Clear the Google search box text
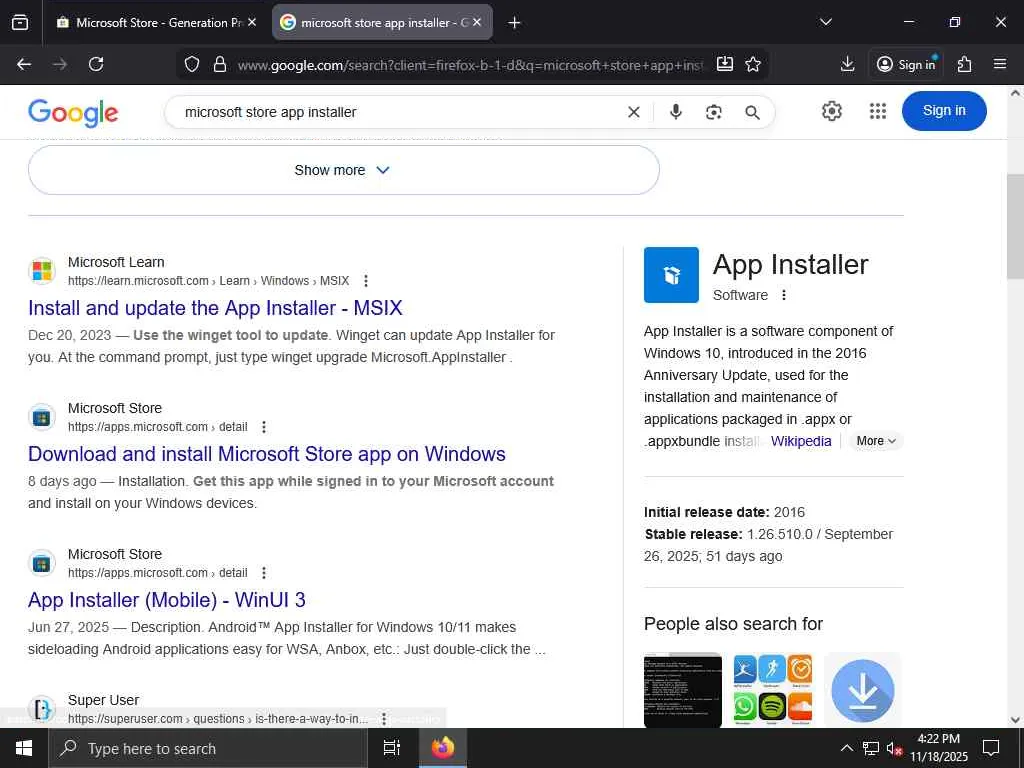Image resolution: width=1024 pixels, height=768 pixels. tap(633, 112)
